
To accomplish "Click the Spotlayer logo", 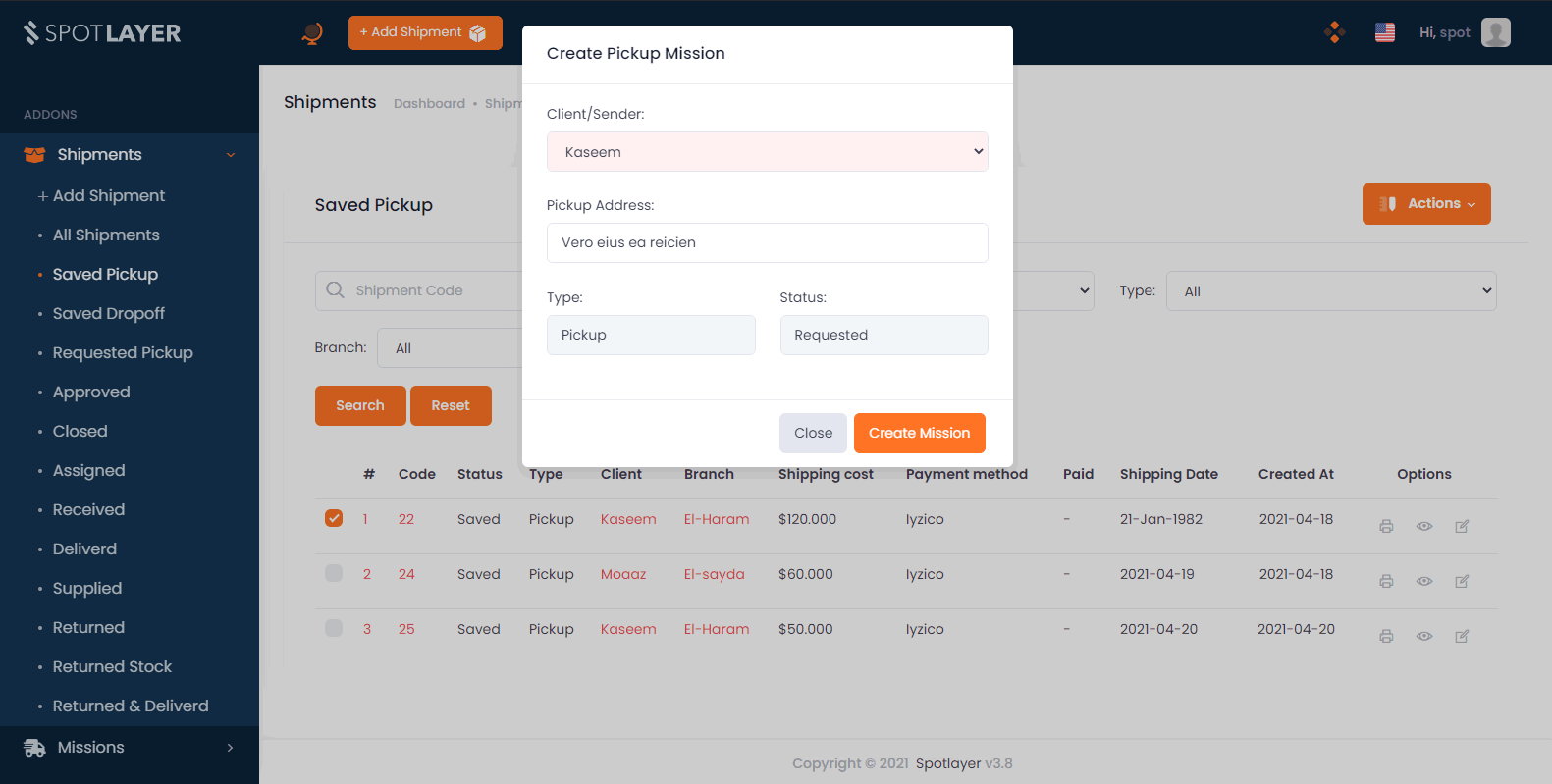I will pos(102,33).
